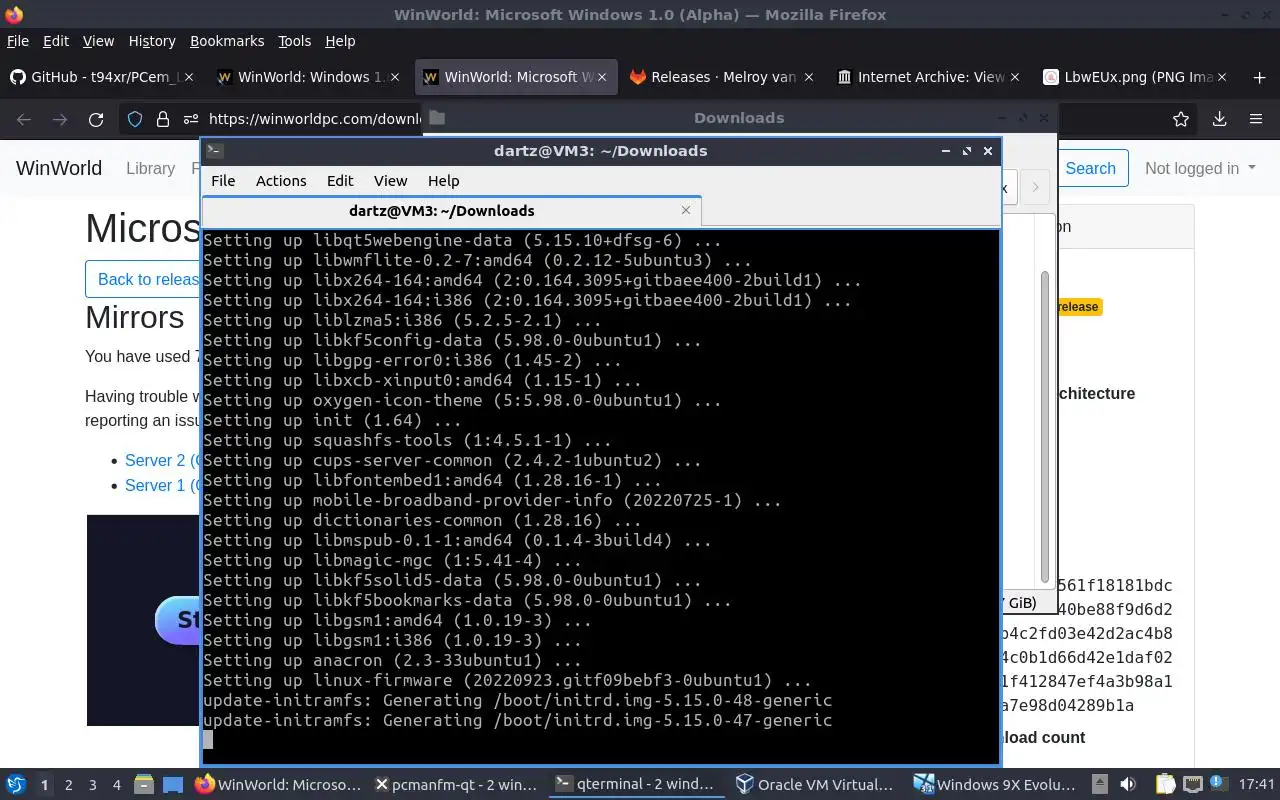Screen dimensions: 1280x800
Task: Open Firefox Edit menu in menu bar
Action: (x=56, y=41)
